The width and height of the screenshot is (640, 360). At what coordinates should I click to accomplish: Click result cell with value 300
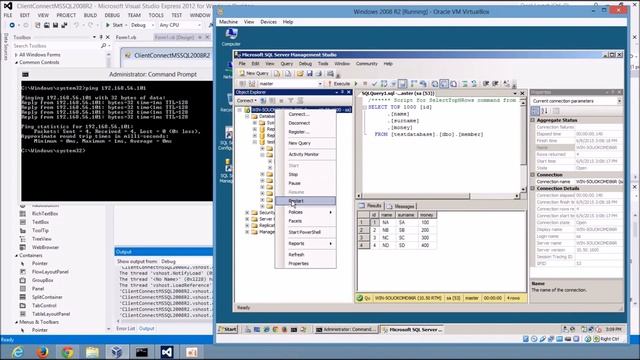[427, 238]
